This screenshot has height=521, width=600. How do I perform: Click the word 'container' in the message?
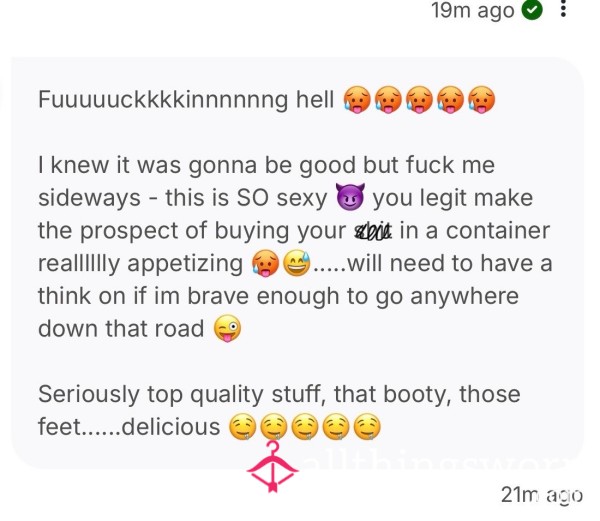(498, 231)
